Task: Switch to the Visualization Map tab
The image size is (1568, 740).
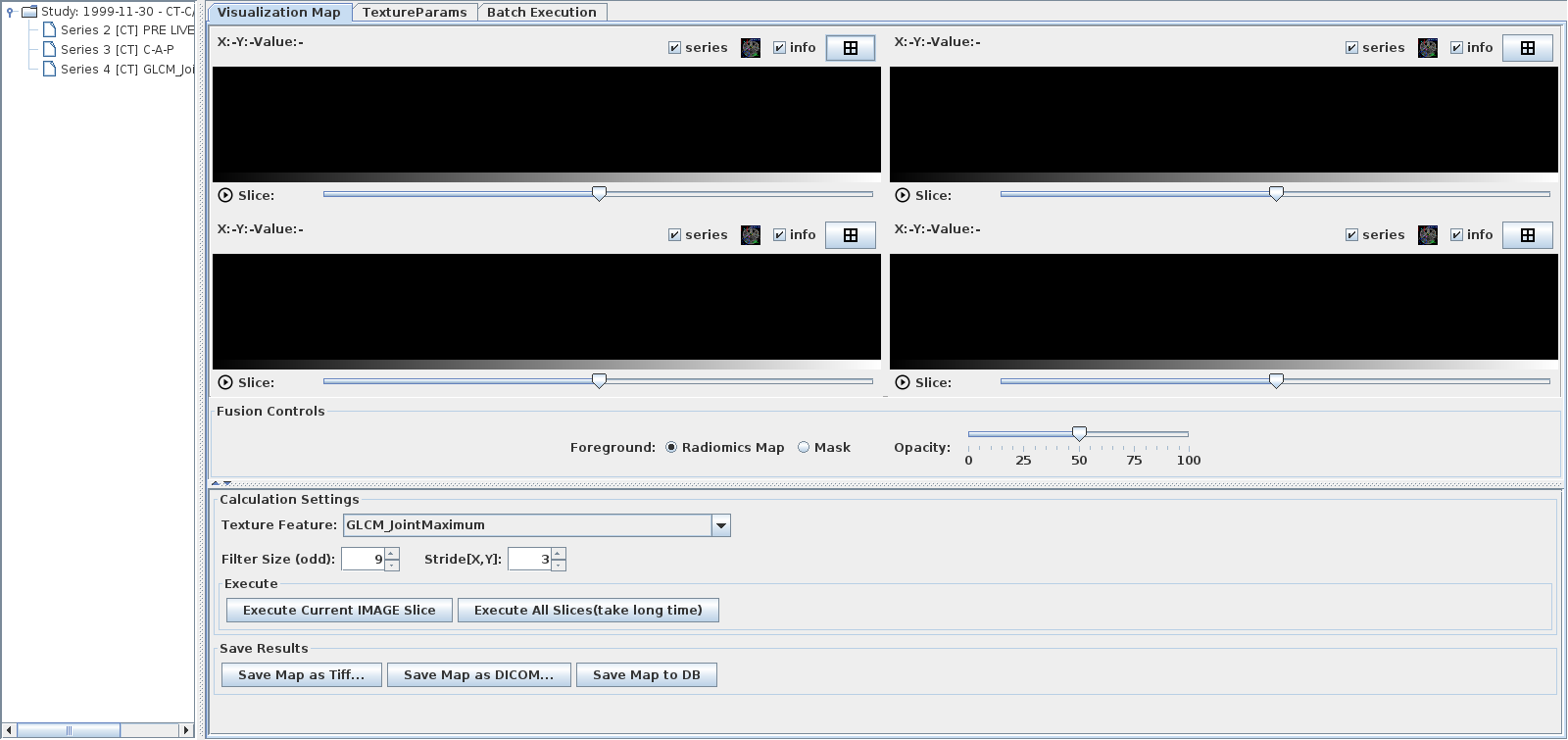Action: click(279, 12)
